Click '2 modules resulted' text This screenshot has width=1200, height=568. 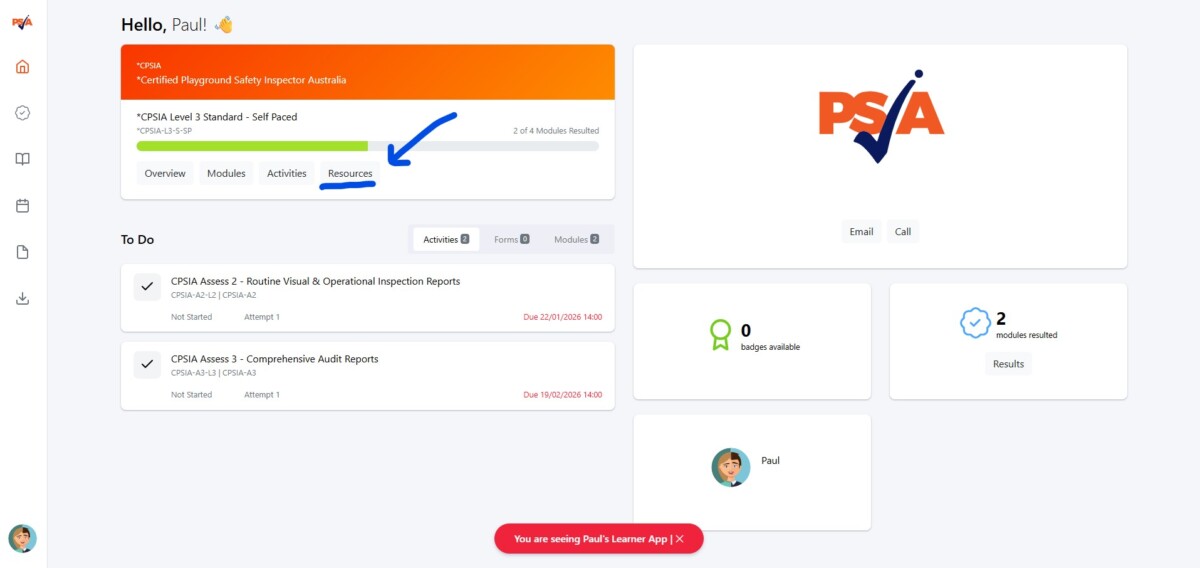click(1026, 326)
